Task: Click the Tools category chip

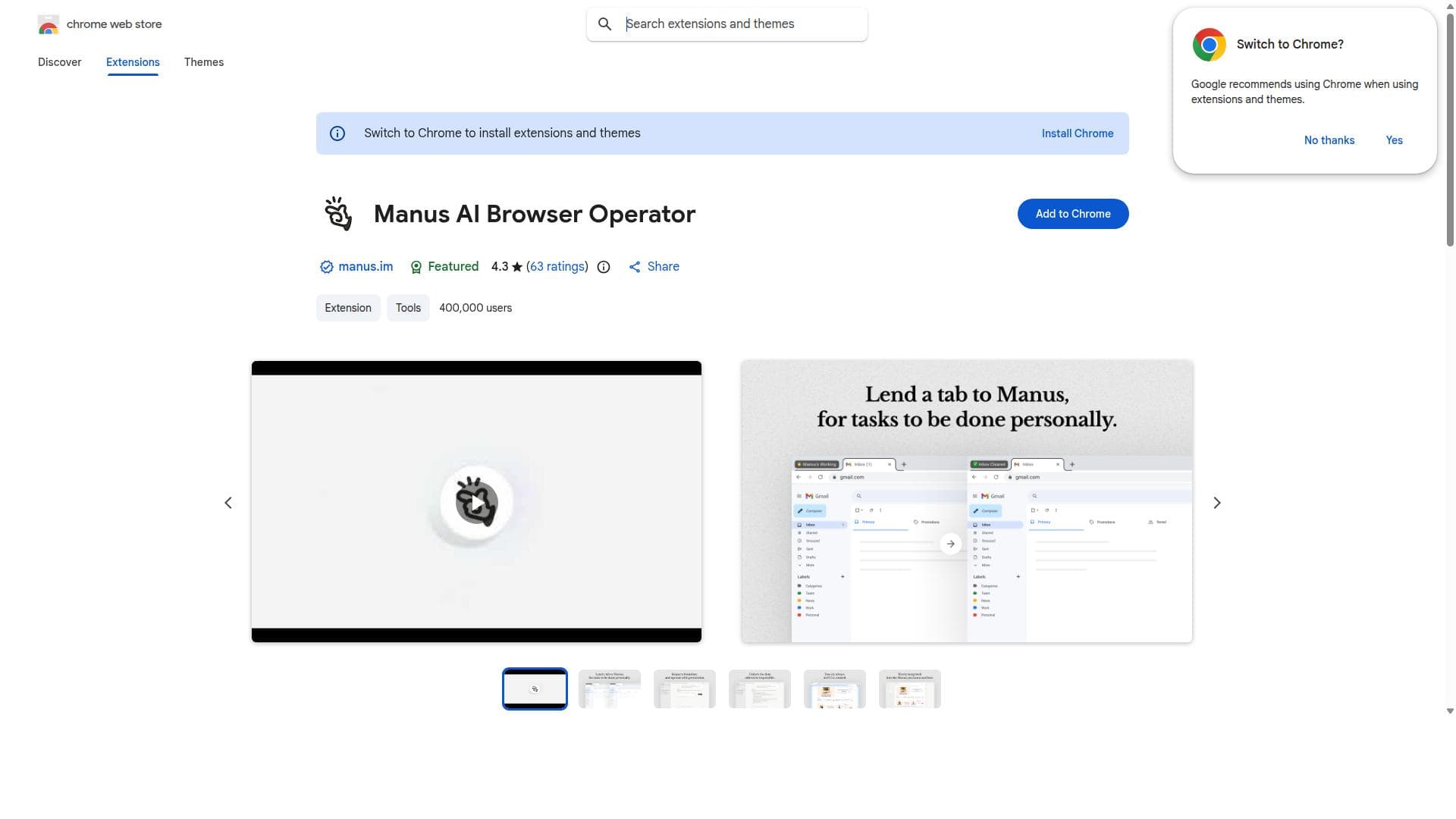Action: click(408, 308)
